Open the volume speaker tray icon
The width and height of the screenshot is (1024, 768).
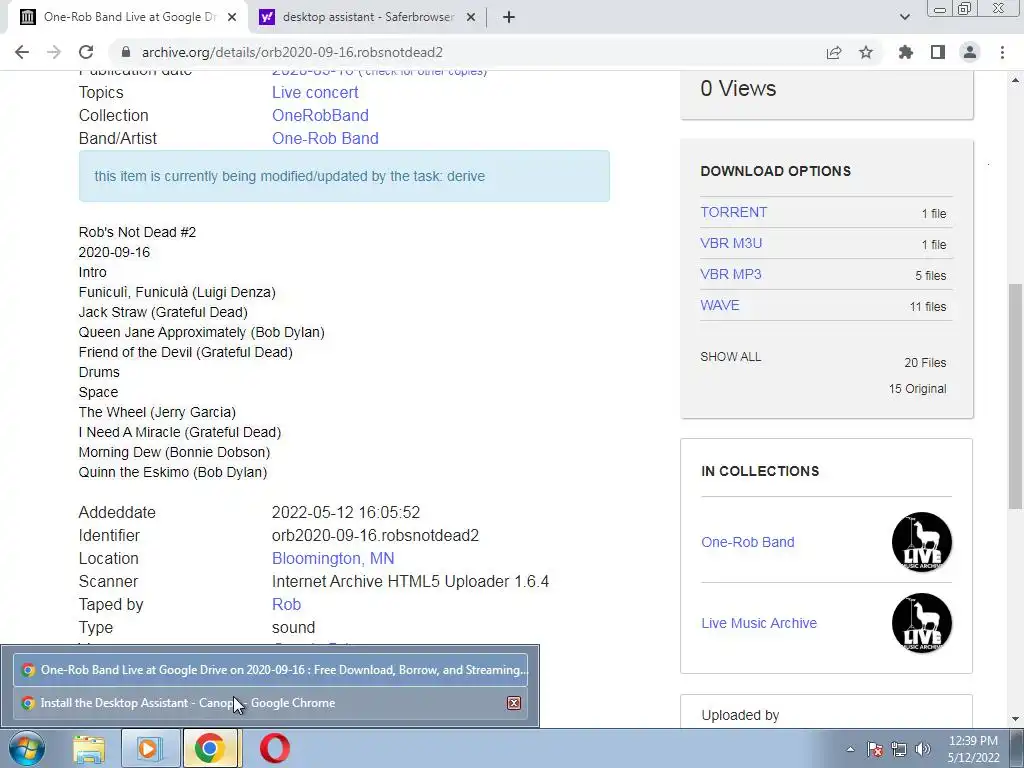(923, 749)
